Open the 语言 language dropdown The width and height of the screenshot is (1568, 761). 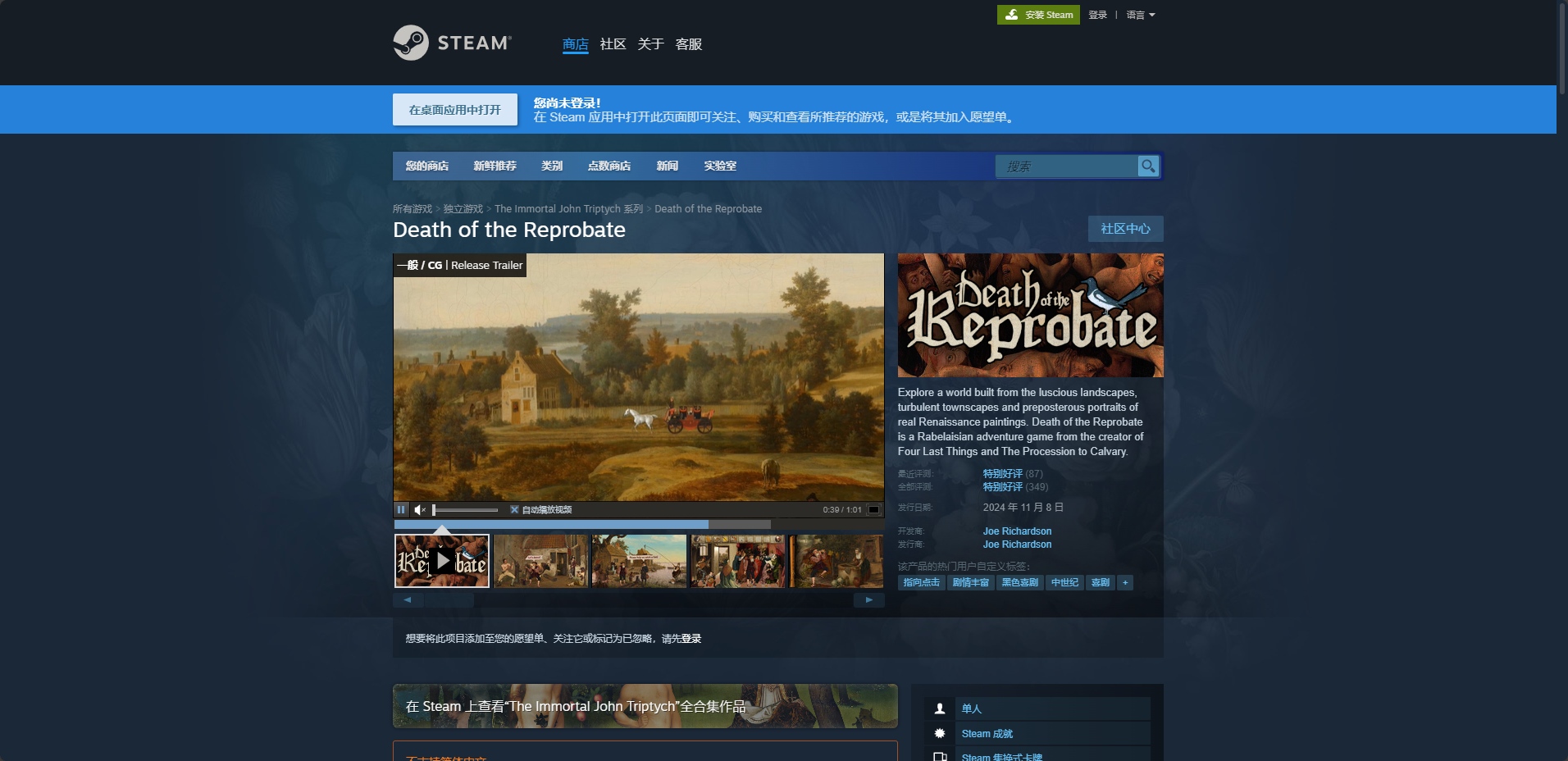pos(1140,15)
